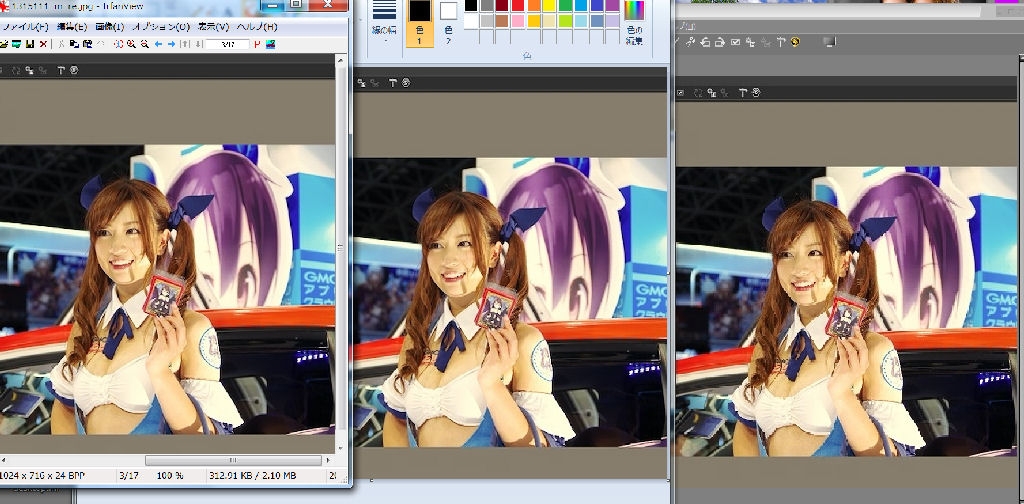Open the 編集(E) menu in IrfanView
The width and height of the screenshot is (1024, 504).
click(x=72, y=27)
